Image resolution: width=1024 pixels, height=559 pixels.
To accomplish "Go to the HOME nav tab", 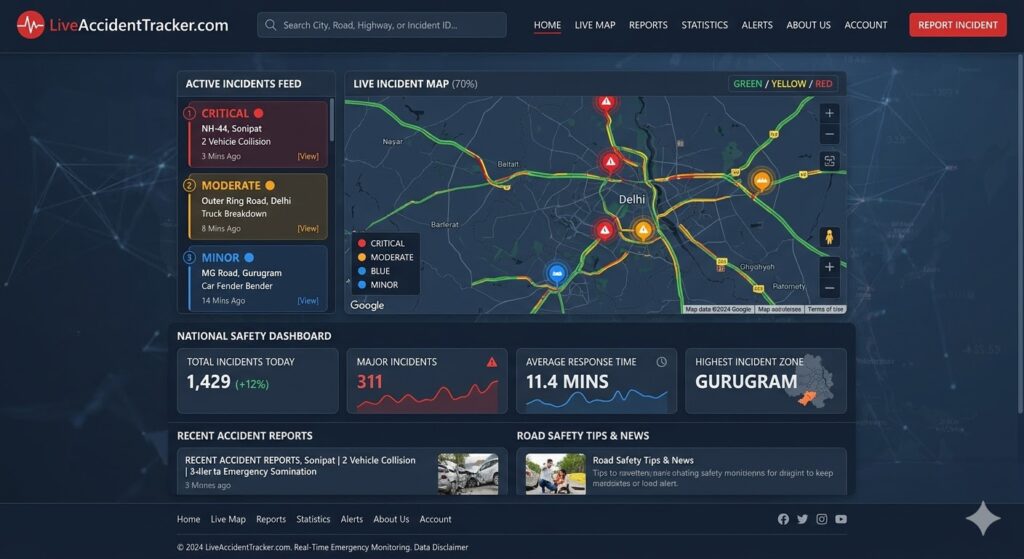I will click(x=547, y=25).
